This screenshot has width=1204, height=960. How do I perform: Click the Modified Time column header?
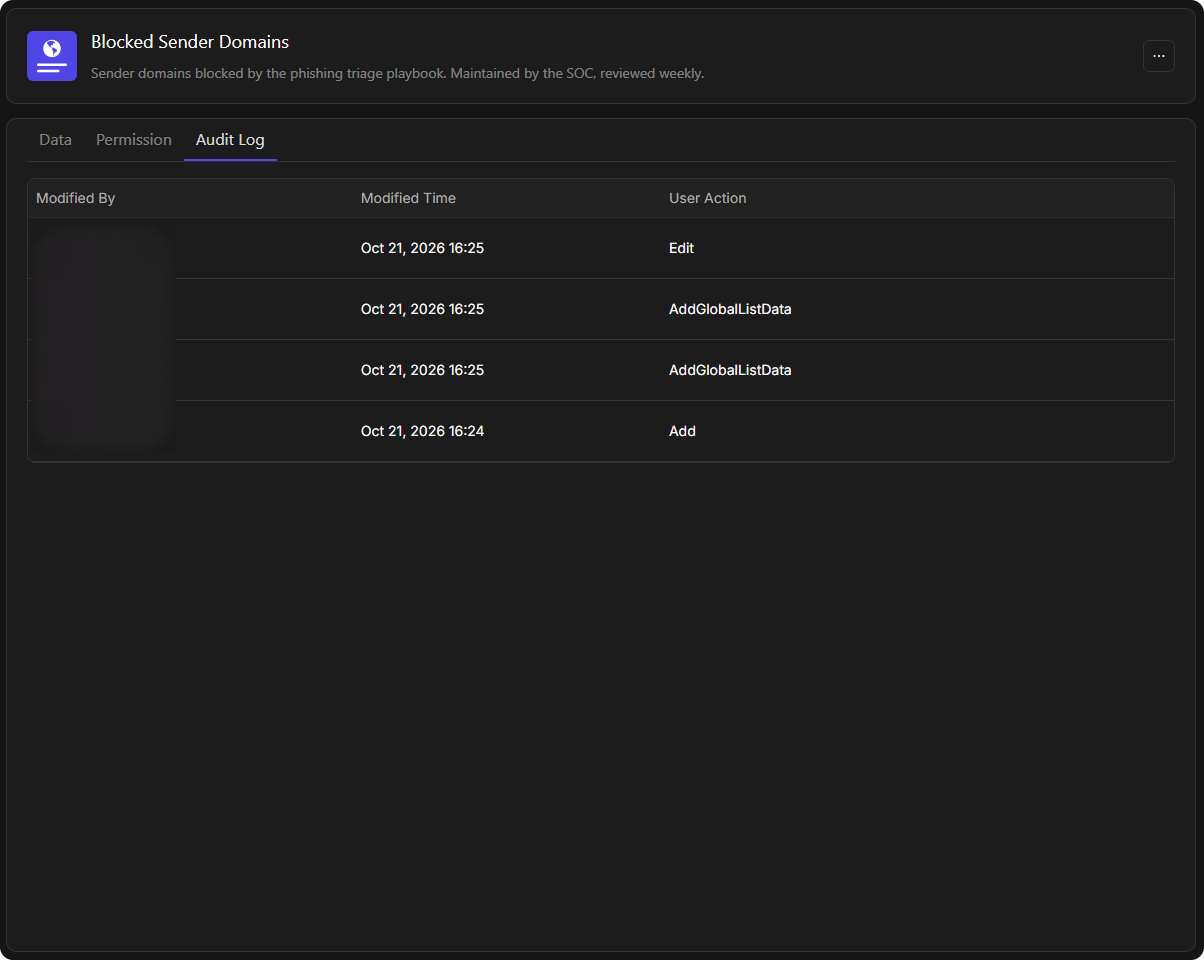point(408,198)
